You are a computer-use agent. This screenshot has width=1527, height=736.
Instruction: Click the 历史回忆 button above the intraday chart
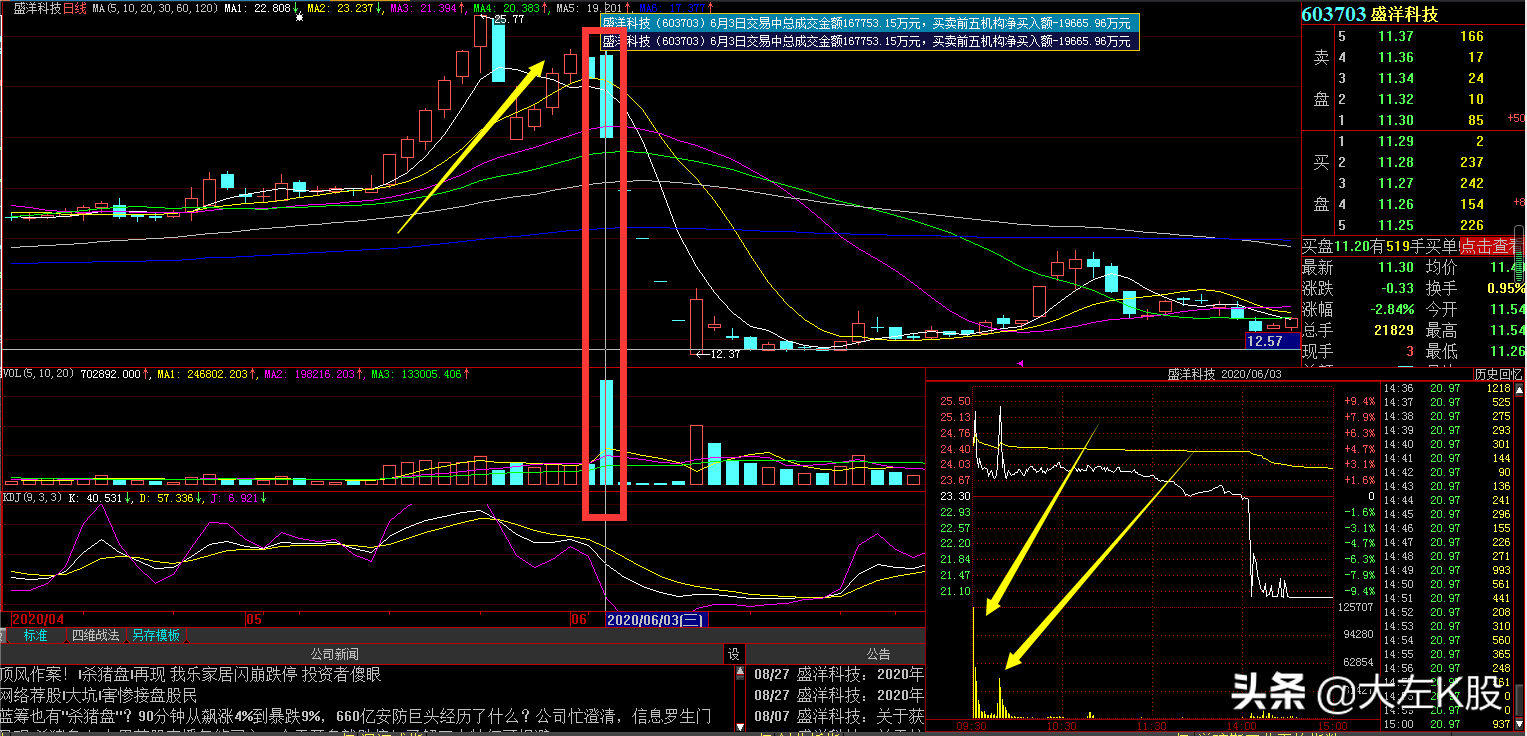click(x=1497, y=374)
